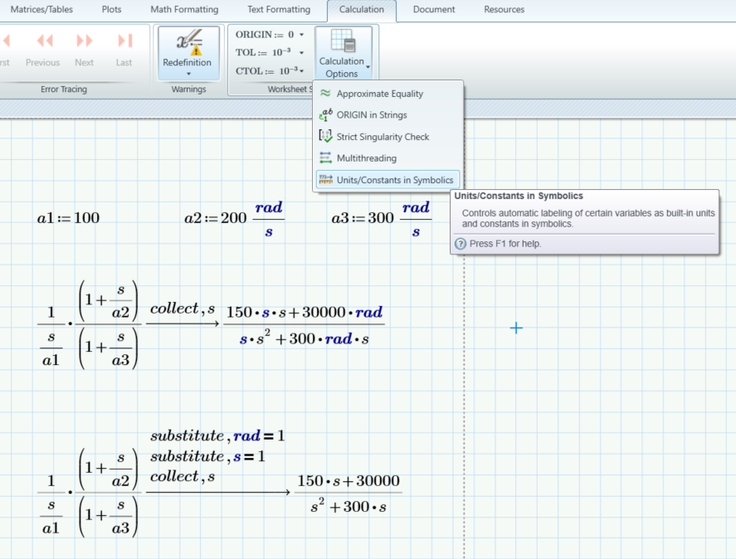736x559 pixels.
Task: Toggle ORIGIN in Strings option
Action: click(x=371, y=115)
